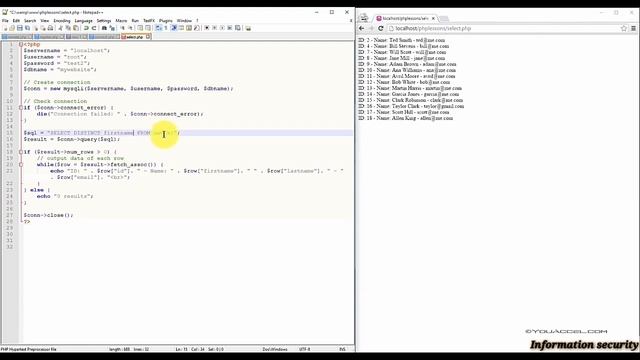Open a new Chrome tab
This screenshot has height=360, width=640.
click(x=444, y=19)
